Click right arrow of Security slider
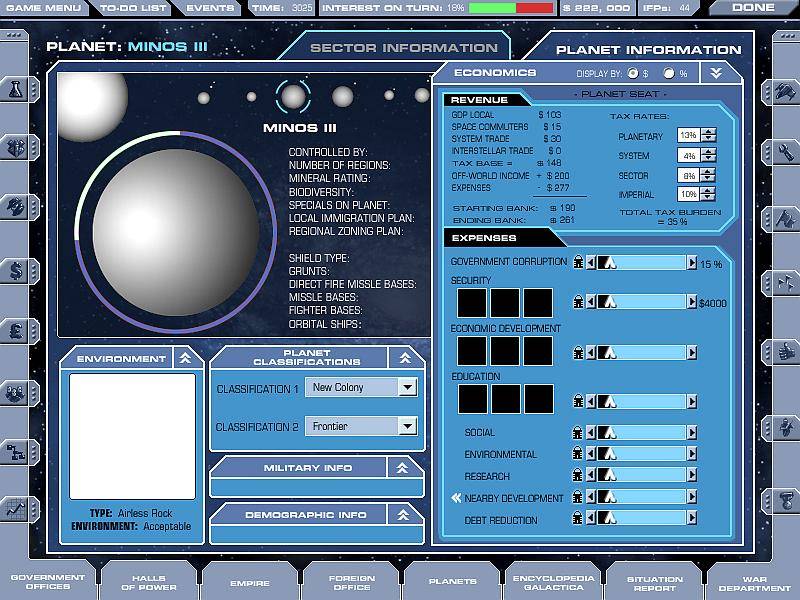 (x=691, y=302)
